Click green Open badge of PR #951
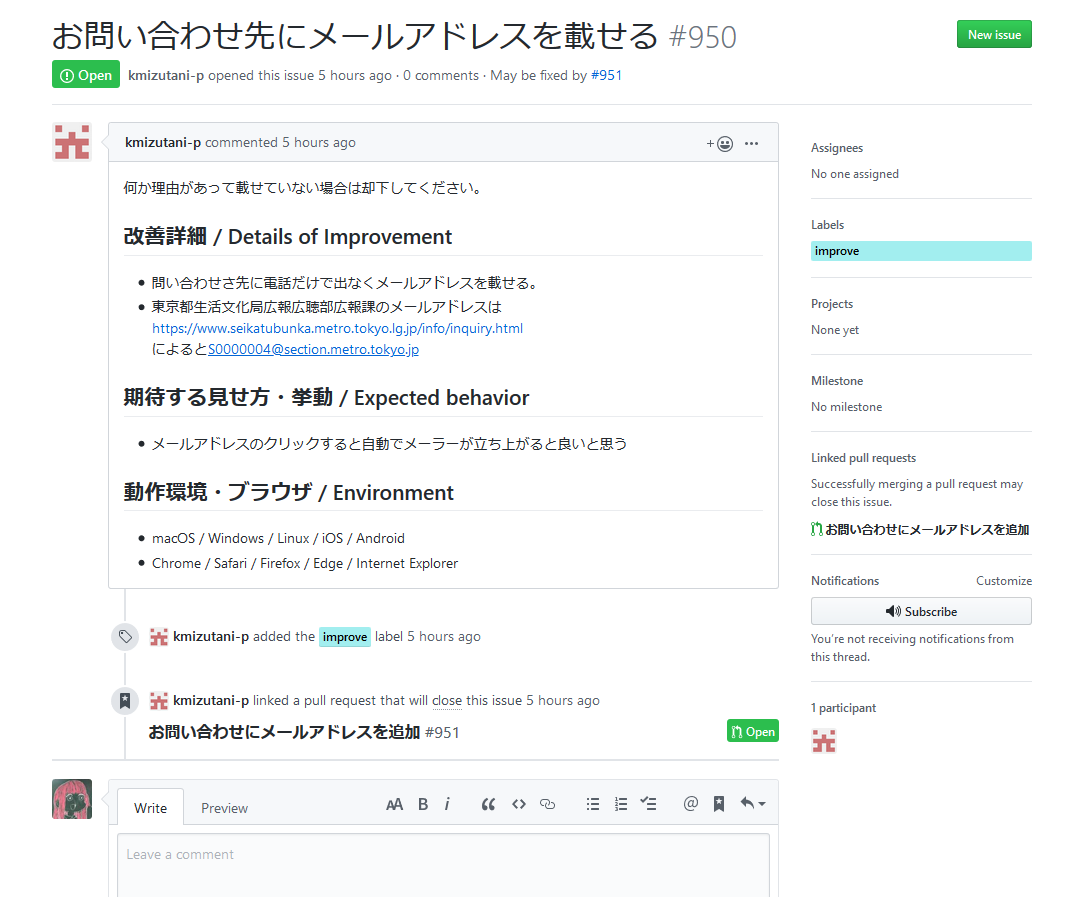 pyautogui.click(x=753, y=731)
